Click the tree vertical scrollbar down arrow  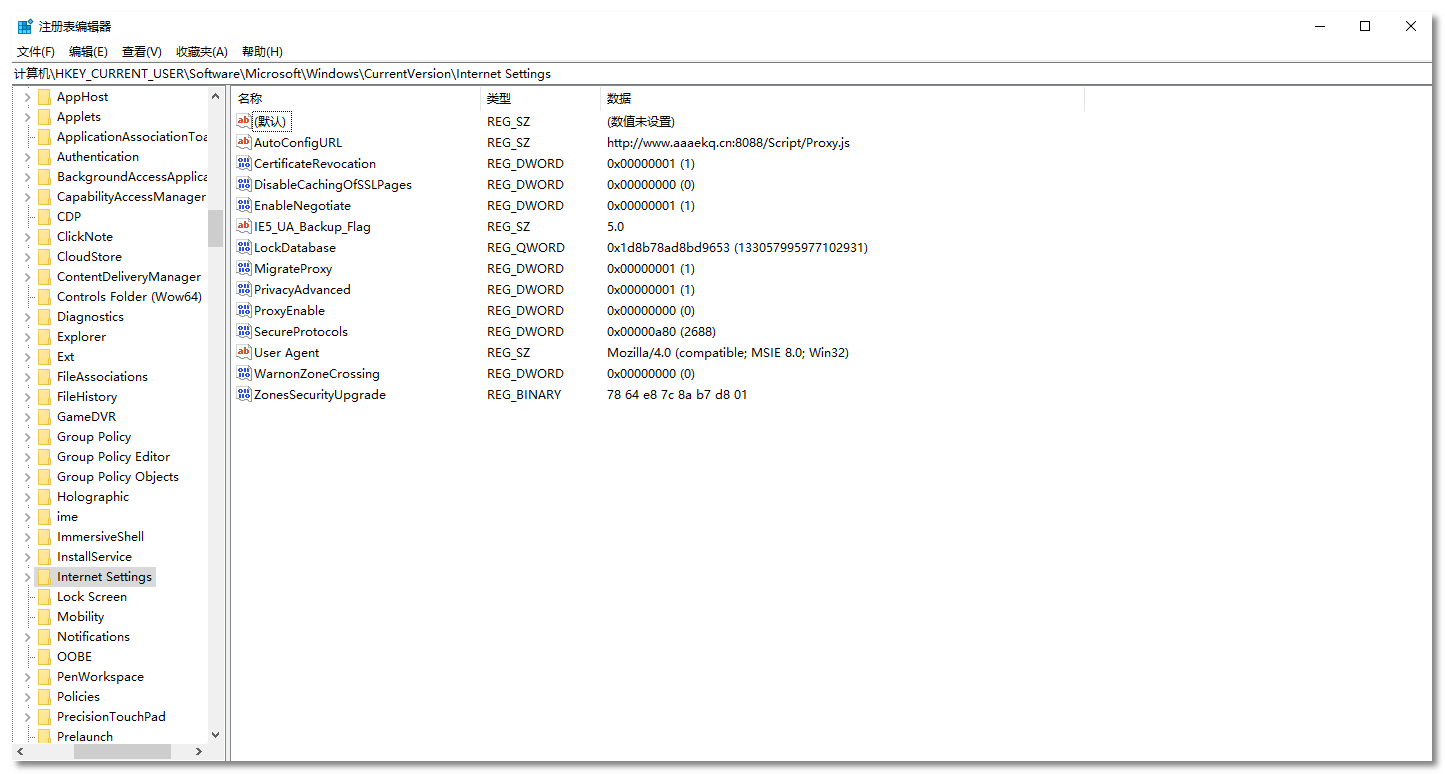pyautogui.click(x=216, y=735)
